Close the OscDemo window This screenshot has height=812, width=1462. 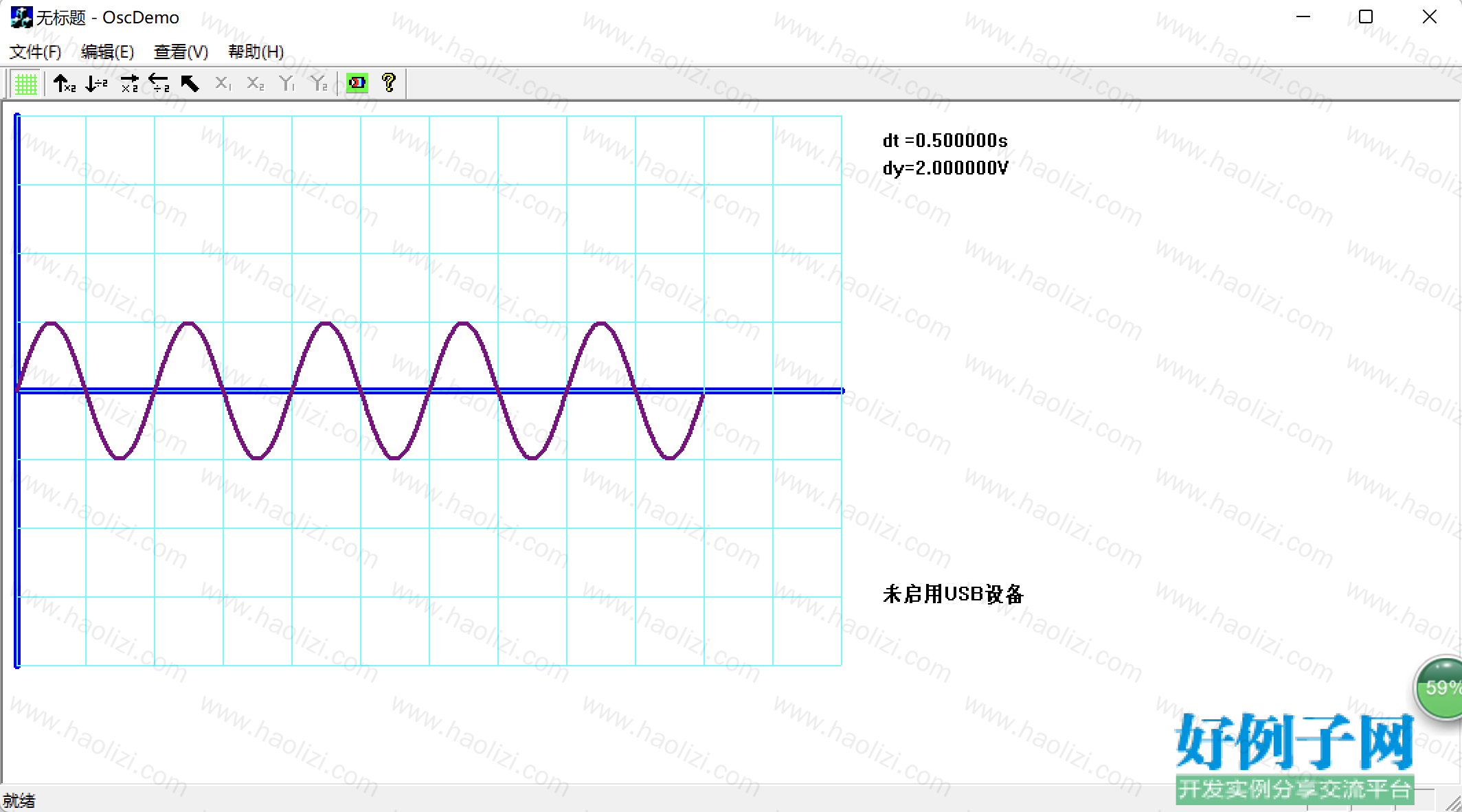coord(1430,17)
